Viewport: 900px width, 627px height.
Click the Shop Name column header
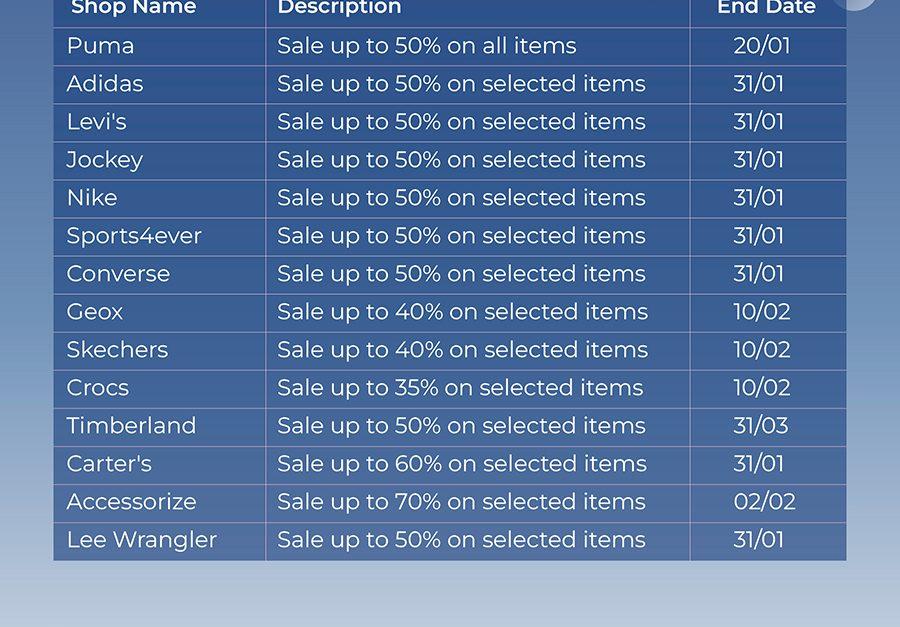pyautogui.click(x=134, y=8)
